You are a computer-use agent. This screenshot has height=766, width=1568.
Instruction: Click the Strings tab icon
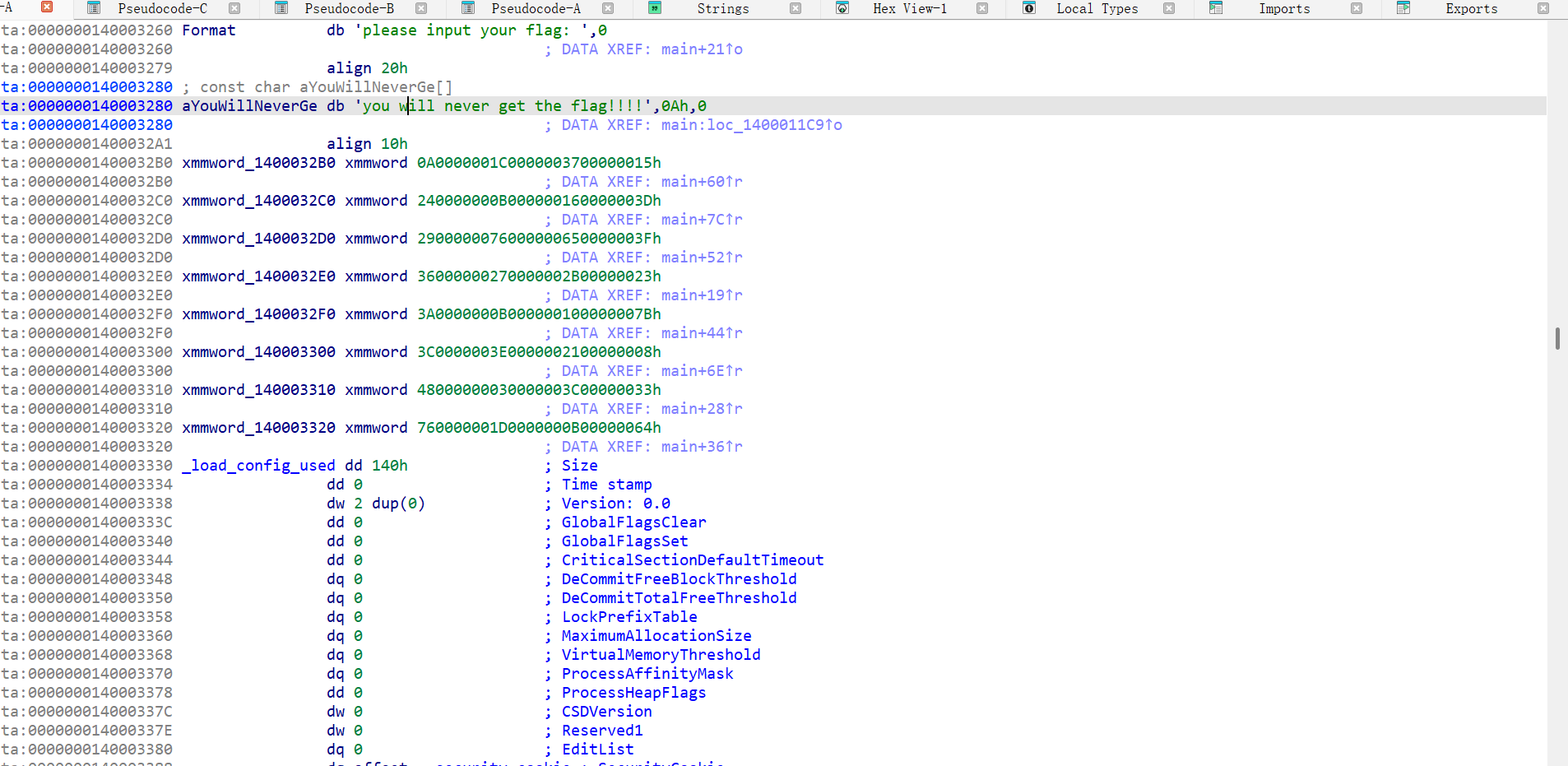(655, 8)
